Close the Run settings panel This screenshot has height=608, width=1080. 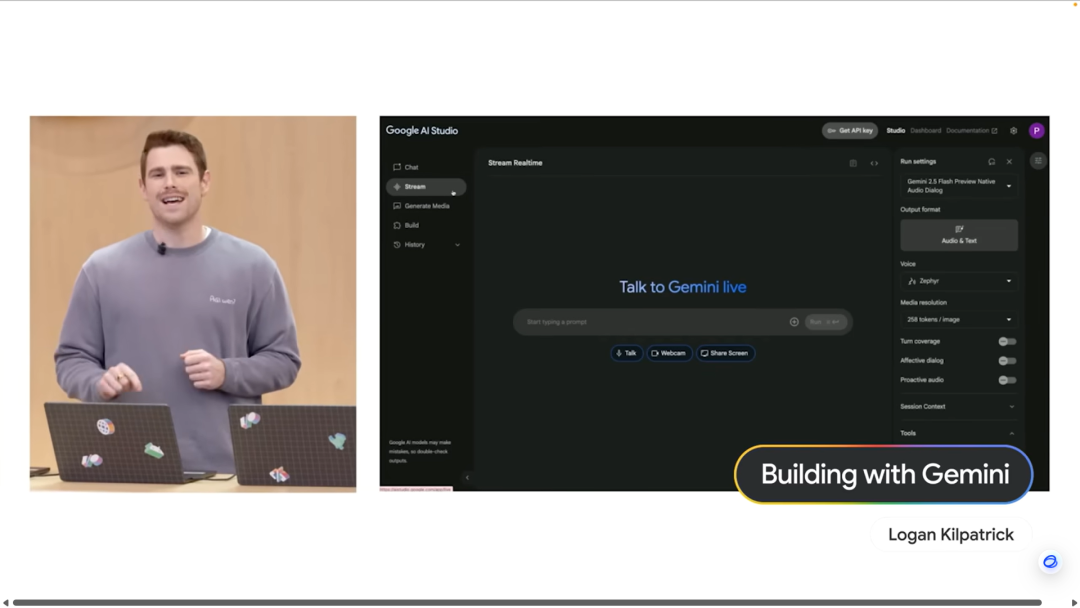coord(1009,162)
